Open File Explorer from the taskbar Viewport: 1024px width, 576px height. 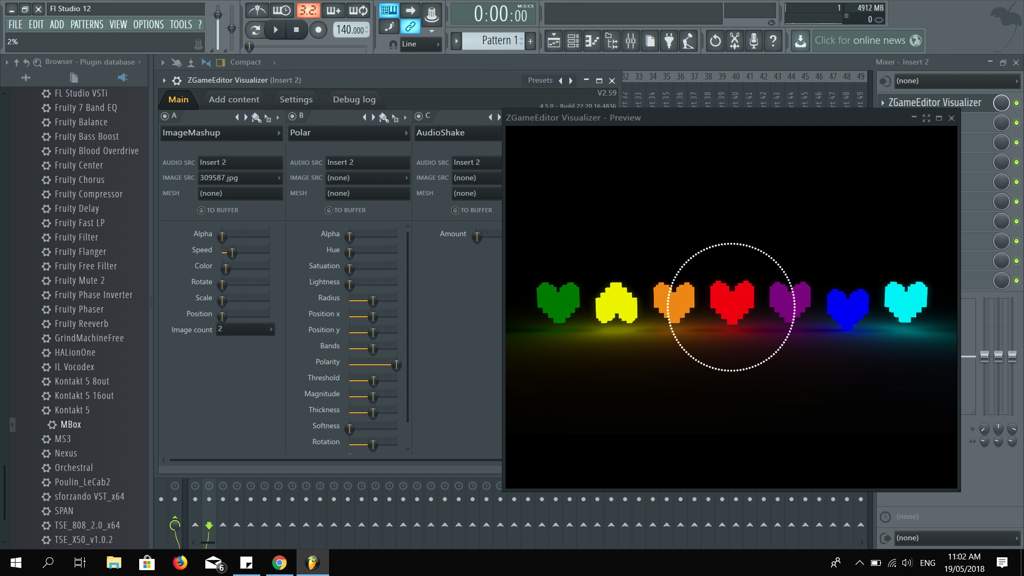(x=114, y=562)
